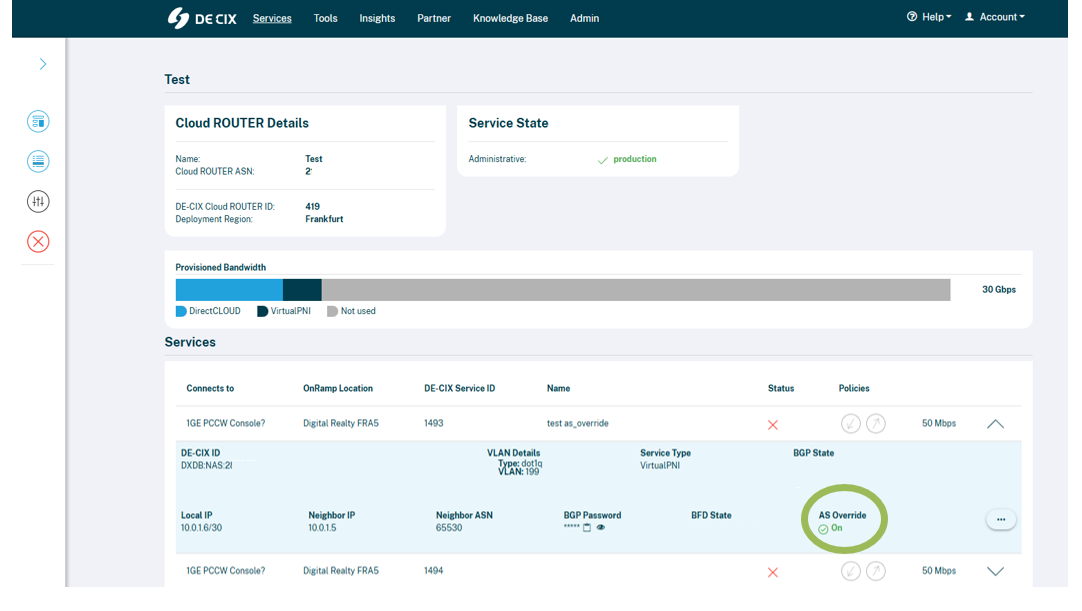1082x611 pixels.
Task: Reveal BGP password with eye icon
Action: click(600, 527)
